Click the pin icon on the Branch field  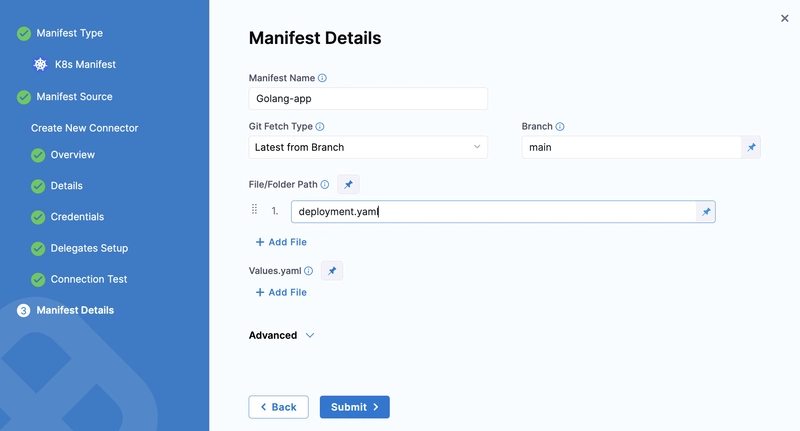click(751, 147)
